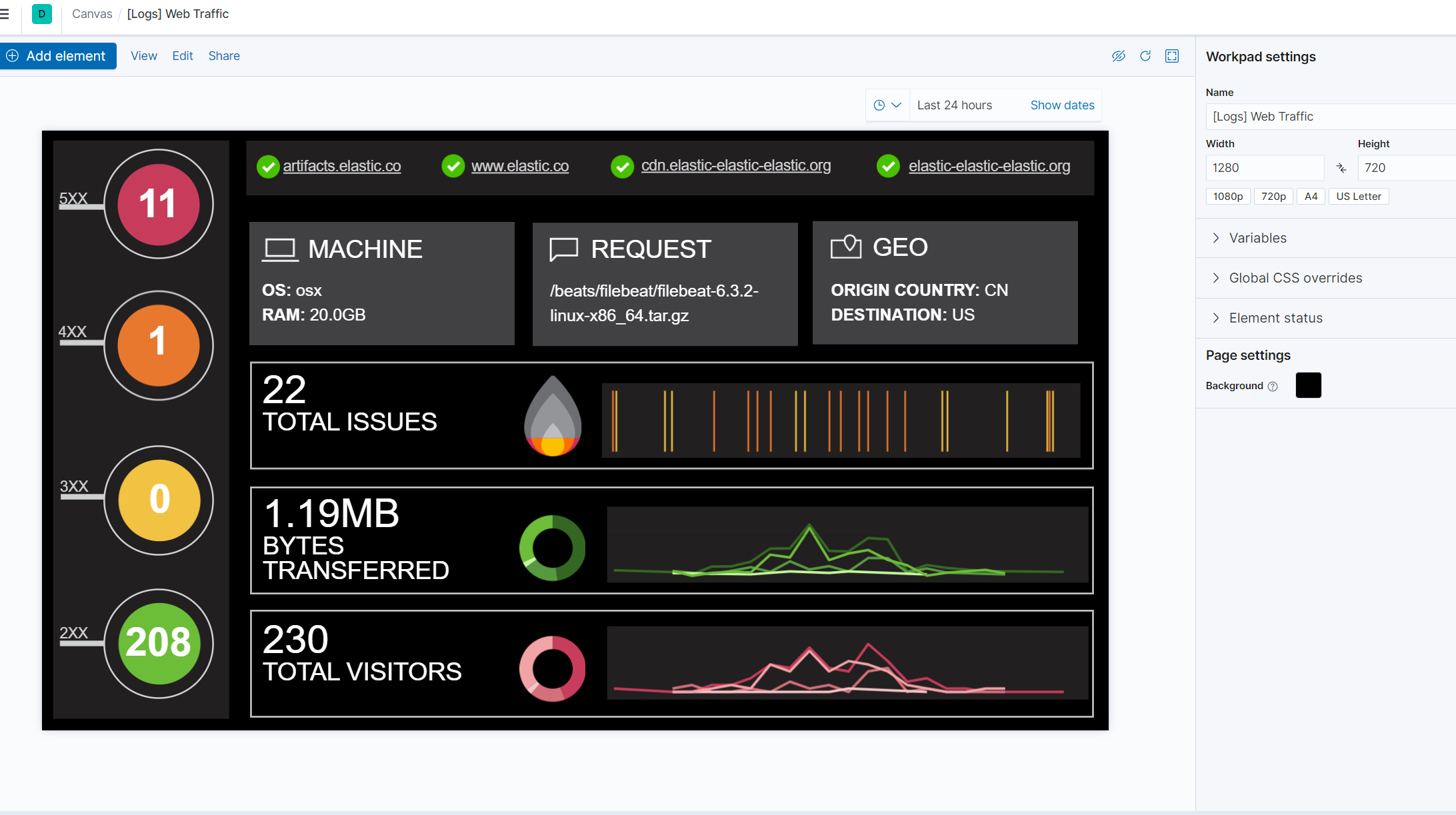This screenshot has width=1456, height=815.
Task: Open the View menu
Action: click(x=144, y=56)
